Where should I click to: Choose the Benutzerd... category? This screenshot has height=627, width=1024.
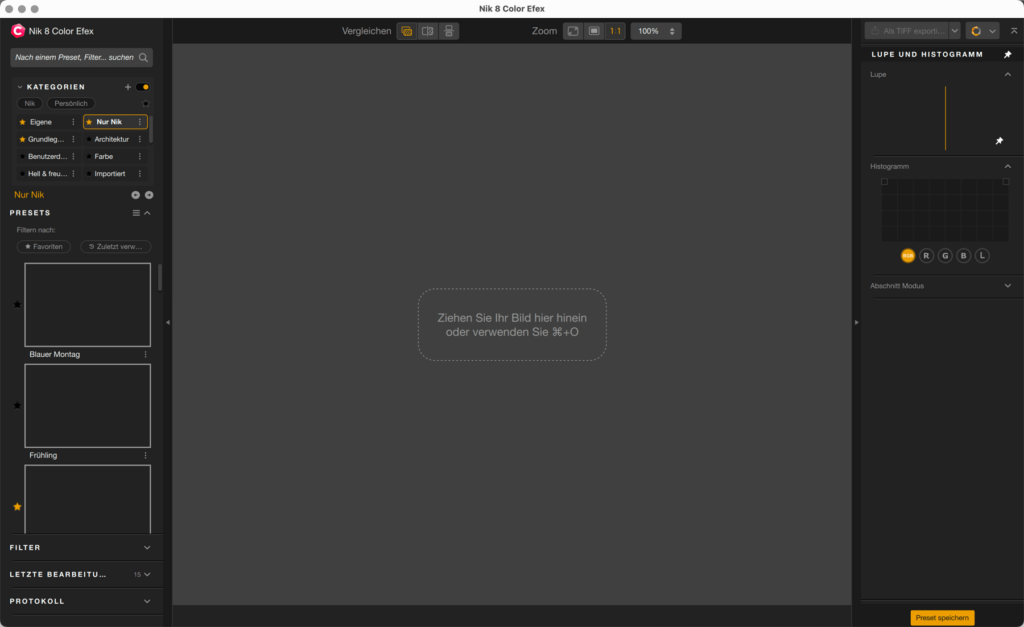point(48,157)
